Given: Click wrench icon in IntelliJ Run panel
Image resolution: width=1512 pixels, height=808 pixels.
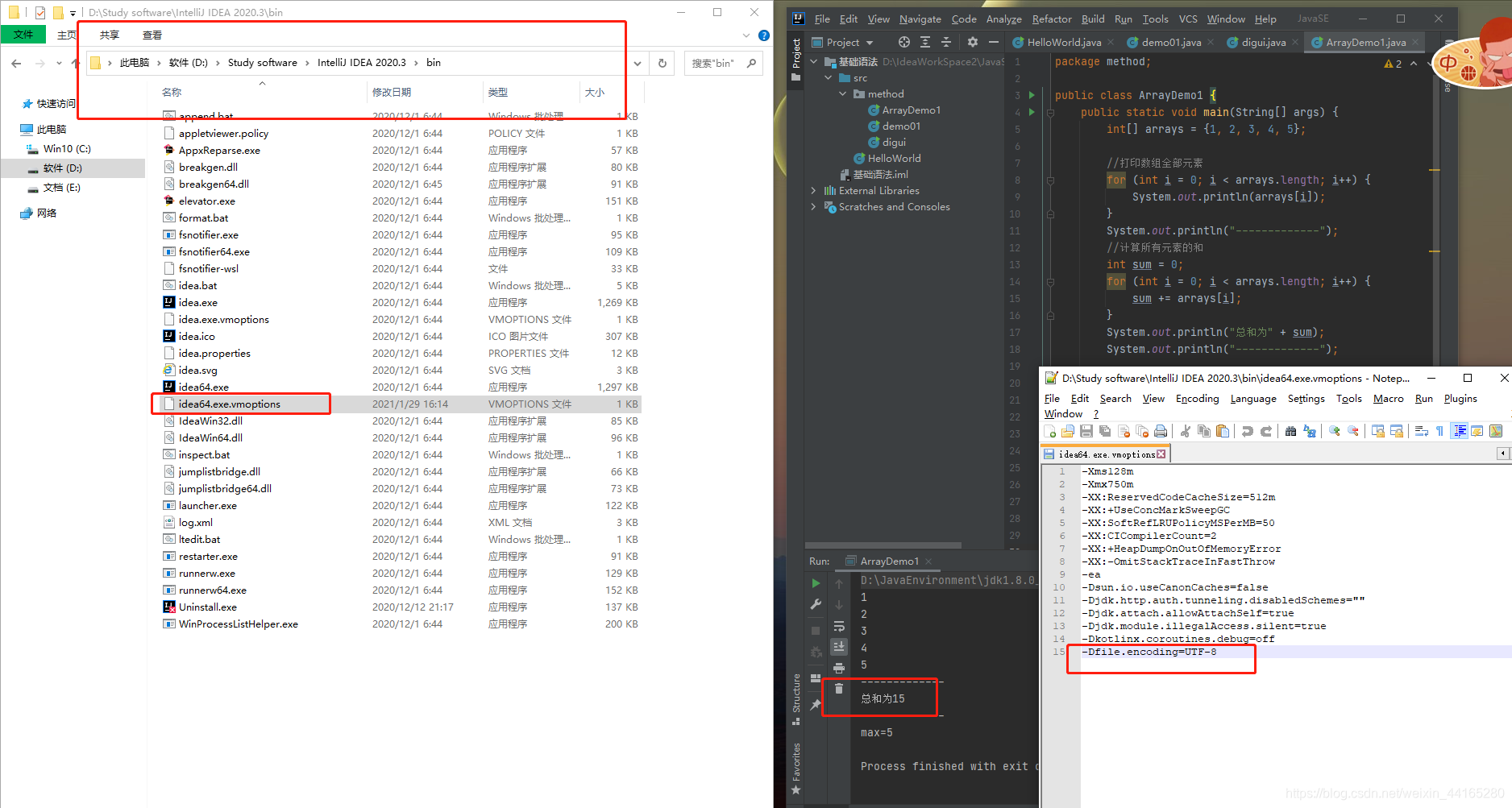Looking at the screenshot, I should 816,604.
